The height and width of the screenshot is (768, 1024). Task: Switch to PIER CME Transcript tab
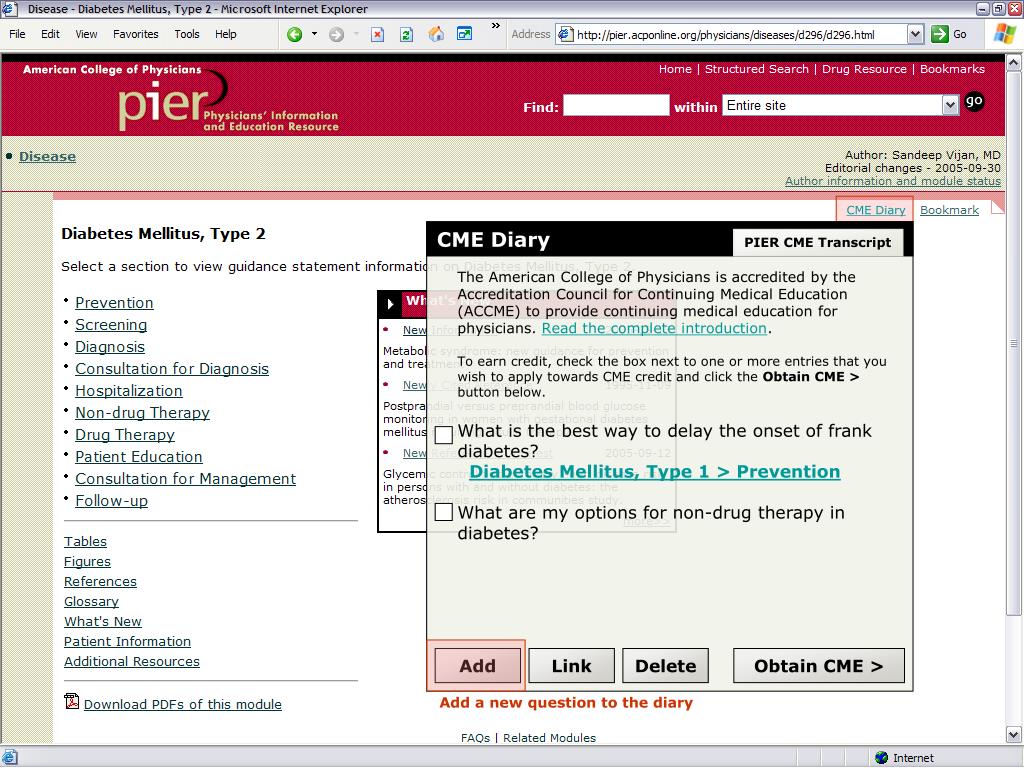point(818,242)
